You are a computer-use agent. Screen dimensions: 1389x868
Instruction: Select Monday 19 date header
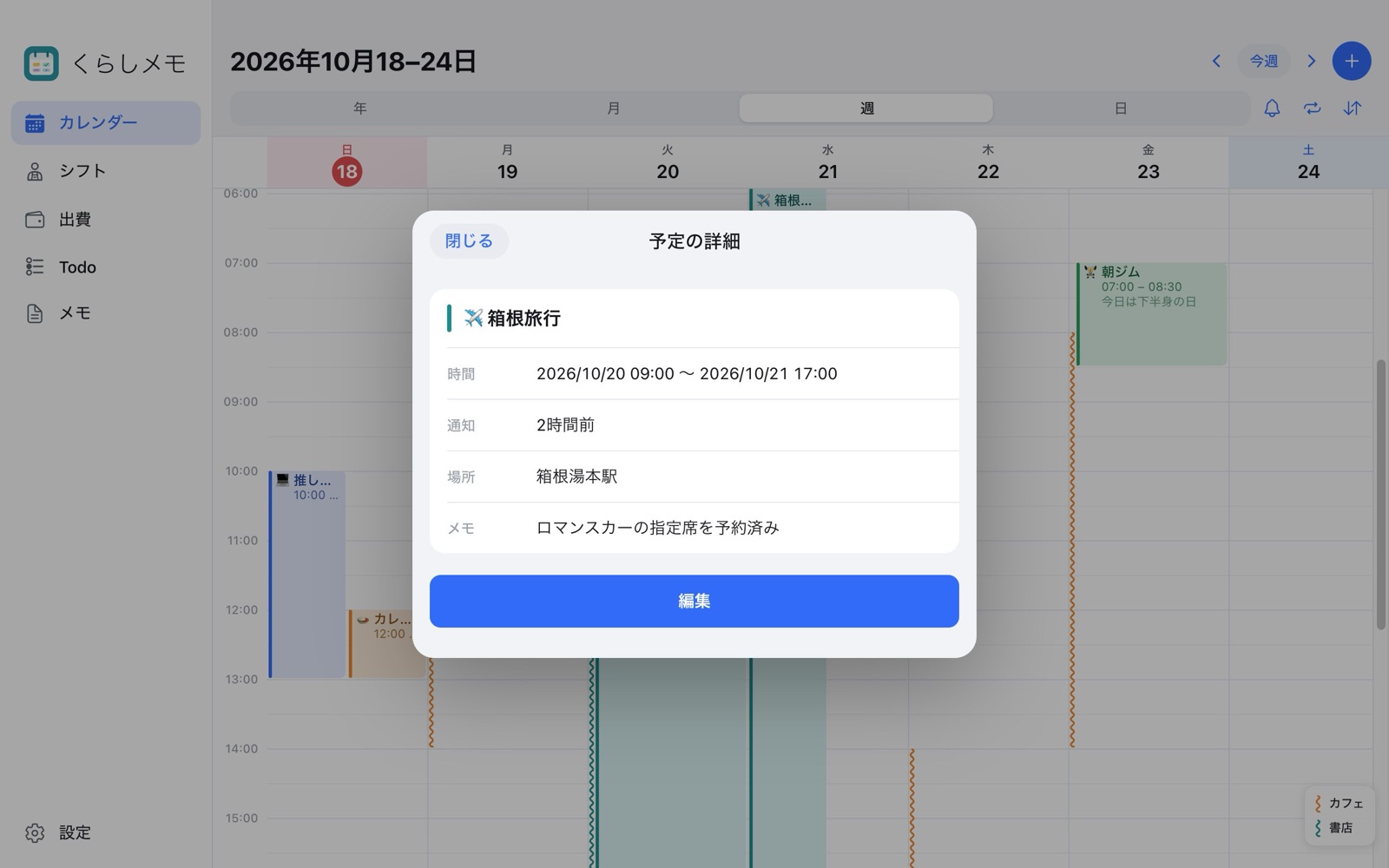tap(507, 162)
